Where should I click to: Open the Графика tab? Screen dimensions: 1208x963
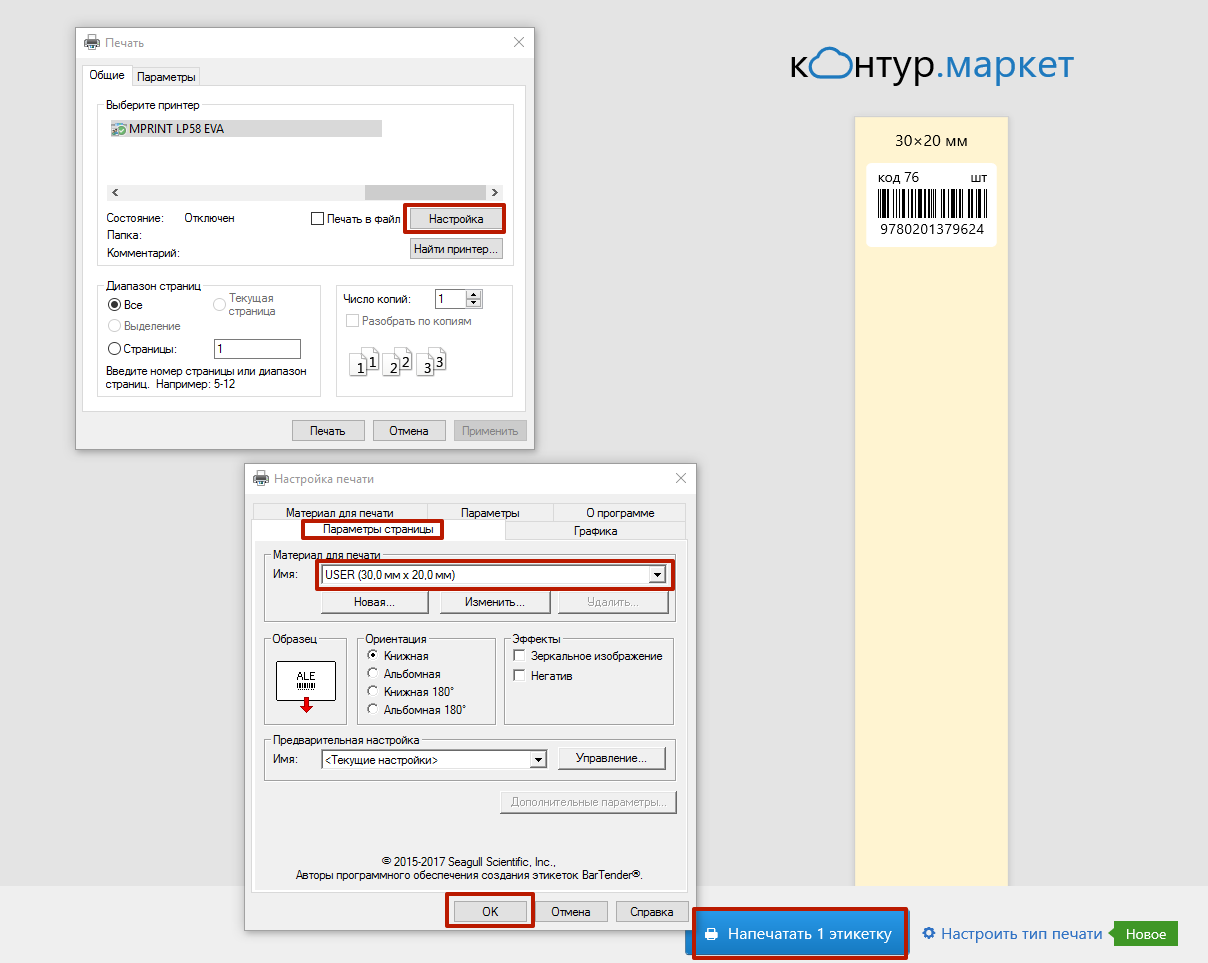[x=596, y=531]
